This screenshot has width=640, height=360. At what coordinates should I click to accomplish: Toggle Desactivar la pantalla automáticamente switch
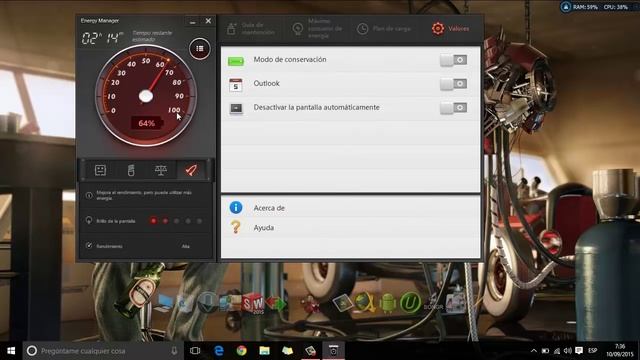[x=453, y=108]
